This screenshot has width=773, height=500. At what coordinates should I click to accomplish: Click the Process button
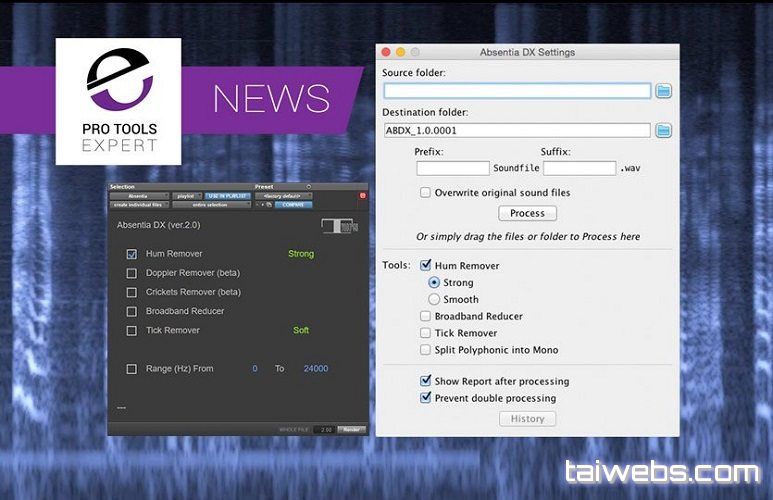point(527,213)
